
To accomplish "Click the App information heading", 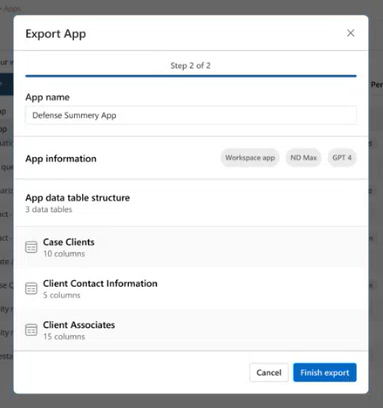I will [61, 159].
